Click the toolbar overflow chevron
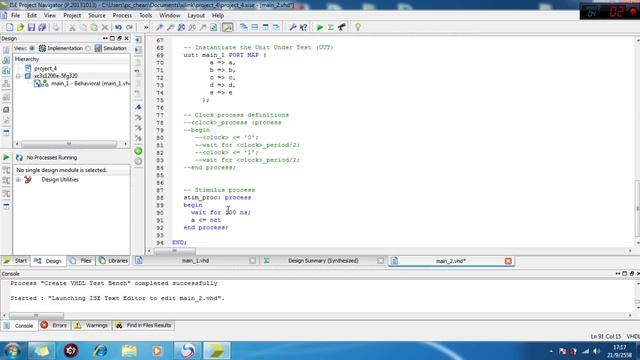 [146, 27]
